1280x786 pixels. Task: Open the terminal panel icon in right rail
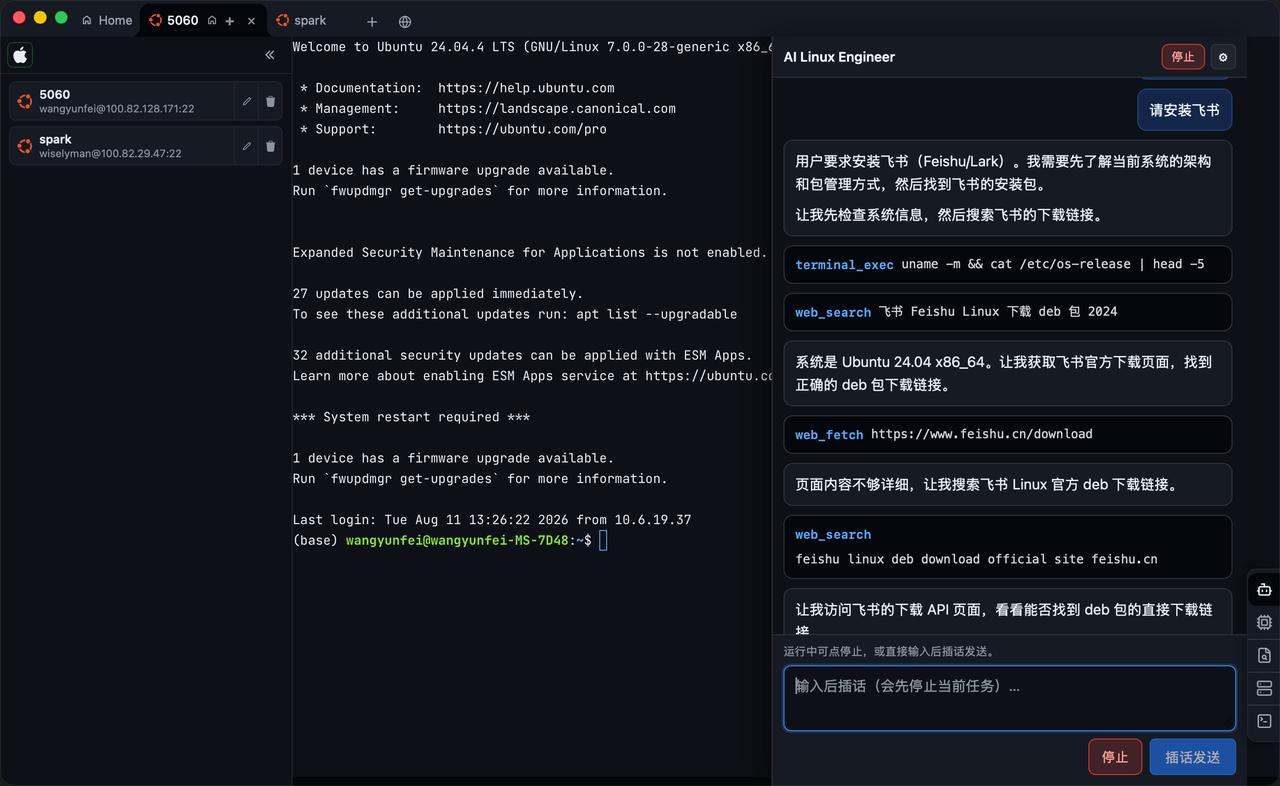[x=1264, y=721]
